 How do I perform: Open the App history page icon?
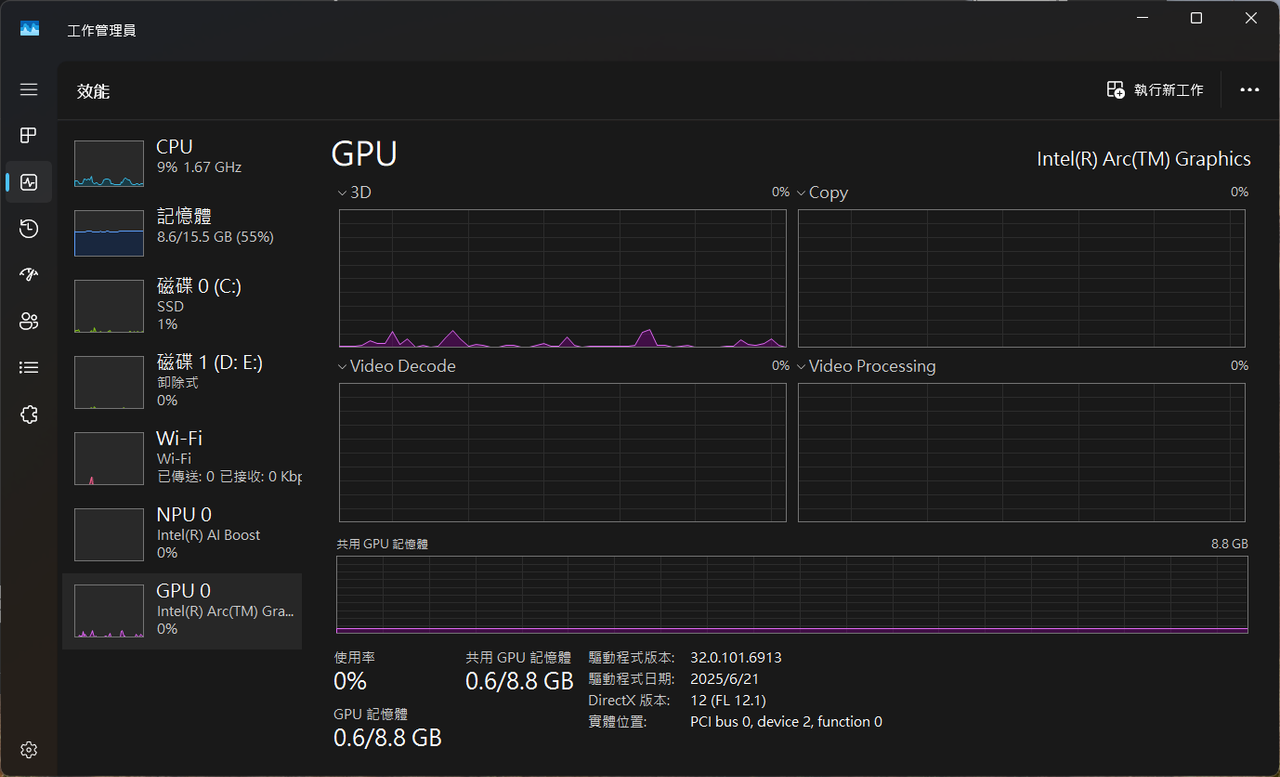coord(29,229)
